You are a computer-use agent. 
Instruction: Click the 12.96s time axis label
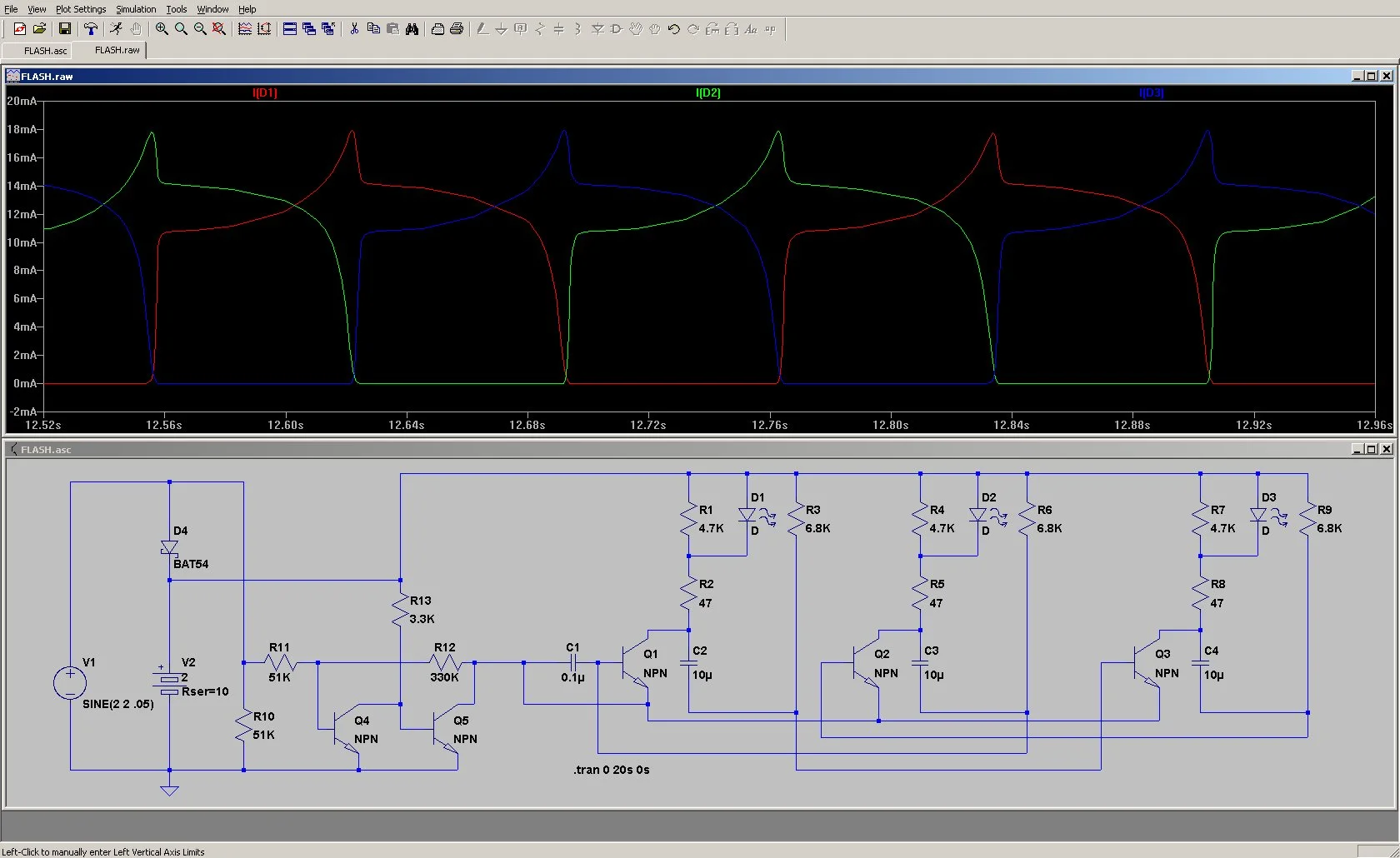[x=1375, y=425]
